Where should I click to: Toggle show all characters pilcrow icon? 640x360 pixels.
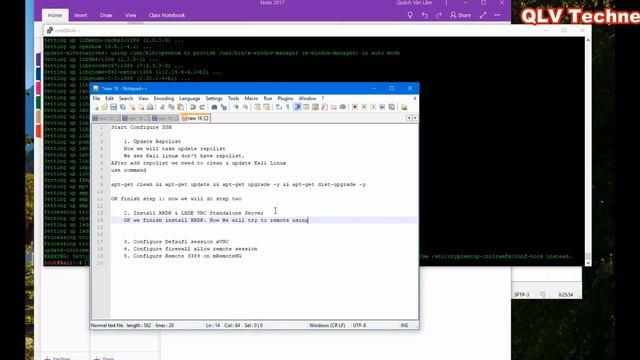(288, 107)
